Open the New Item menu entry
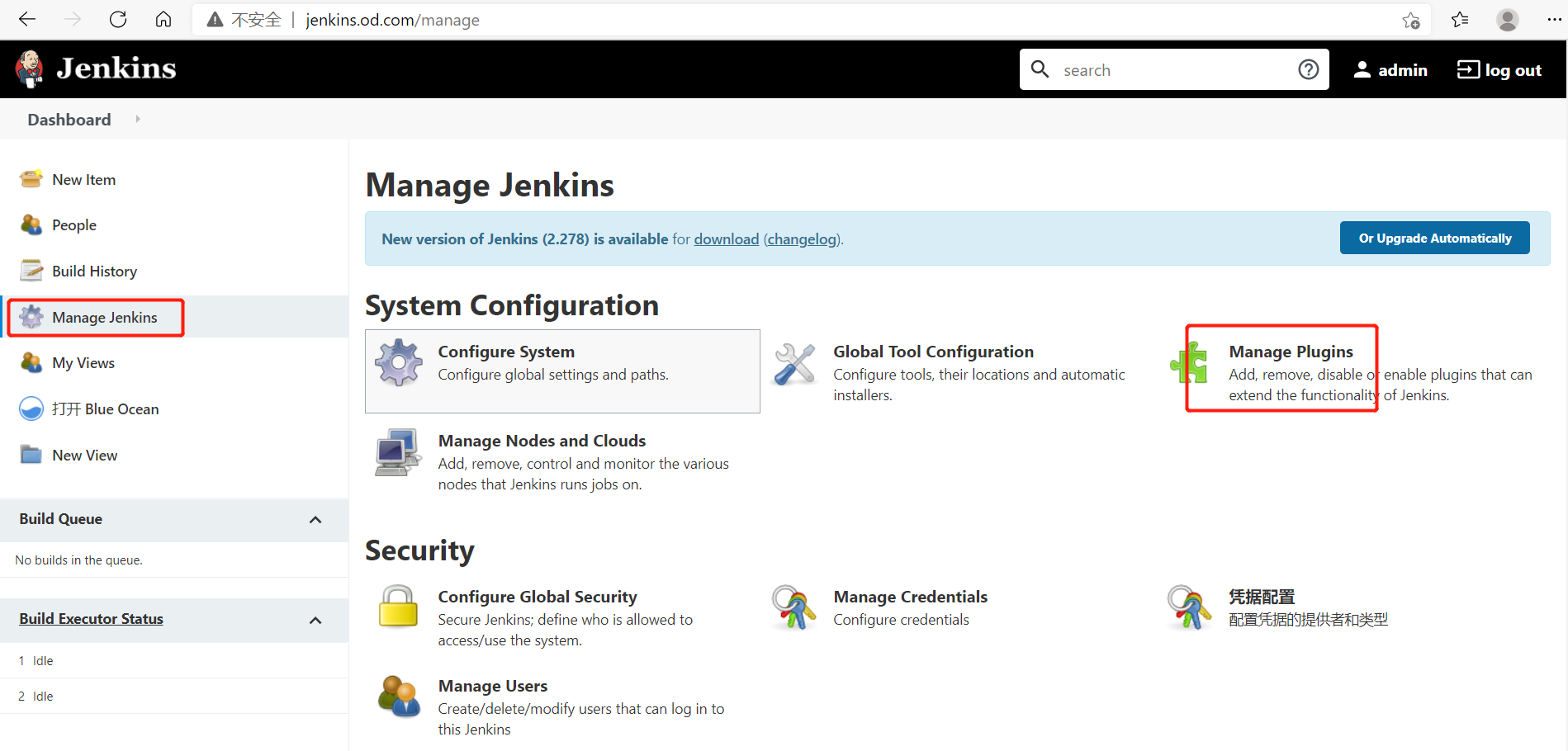This screenshot has height=751, width=1568. tap(83, 179)
